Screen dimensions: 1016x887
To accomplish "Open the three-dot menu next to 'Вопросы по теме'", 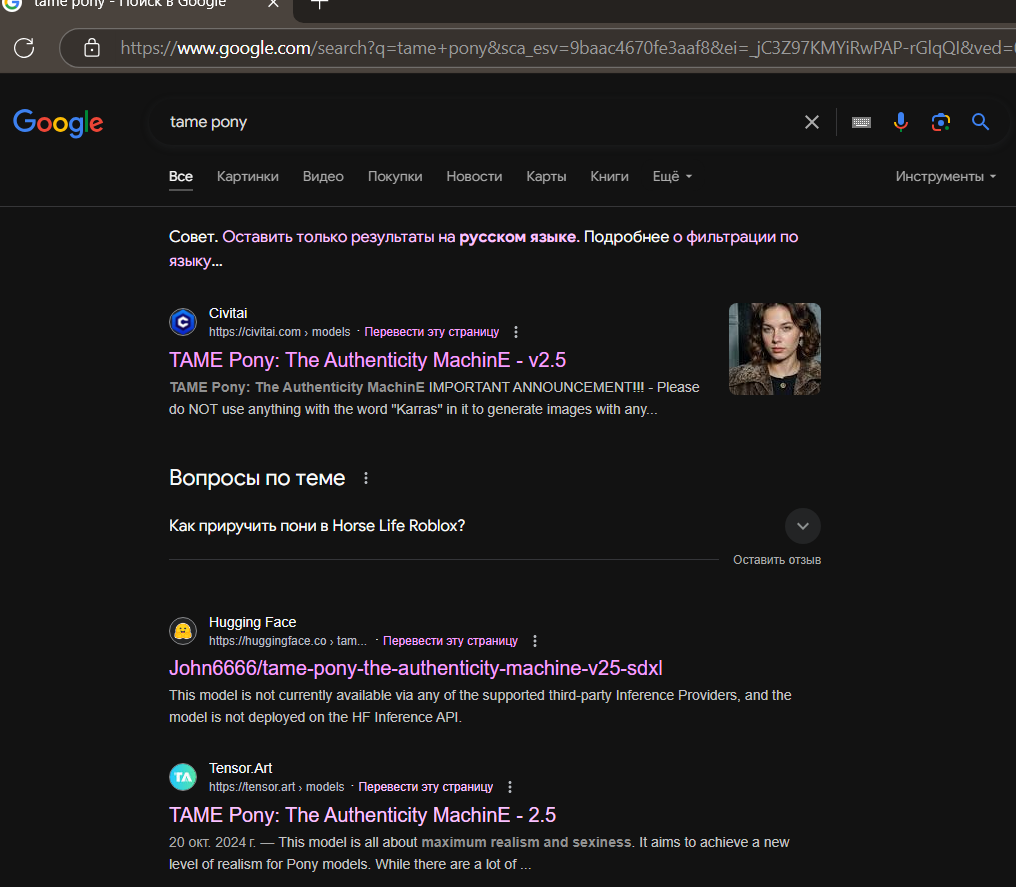I will pyautogui.click(x=366, y=478).
